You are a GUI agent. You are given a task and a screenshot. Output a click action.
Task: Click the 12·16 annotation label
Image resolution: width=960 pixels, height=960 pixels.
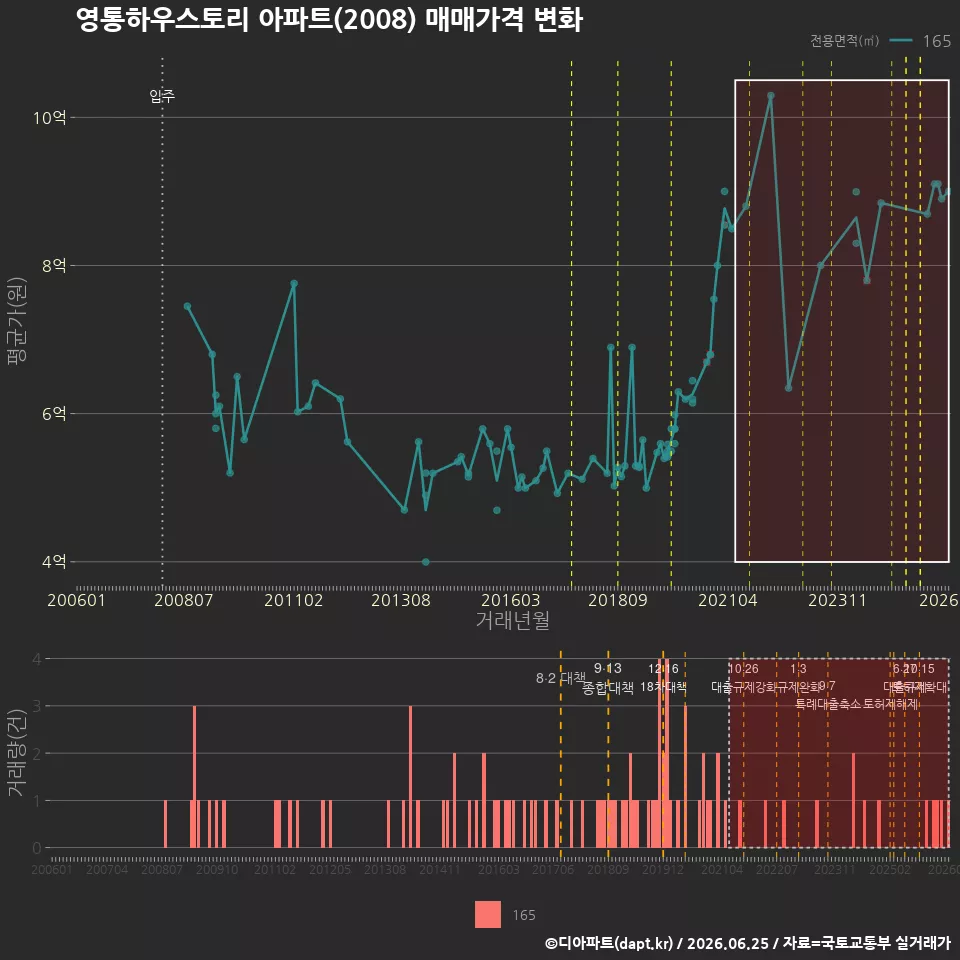(x=663, y=669)
